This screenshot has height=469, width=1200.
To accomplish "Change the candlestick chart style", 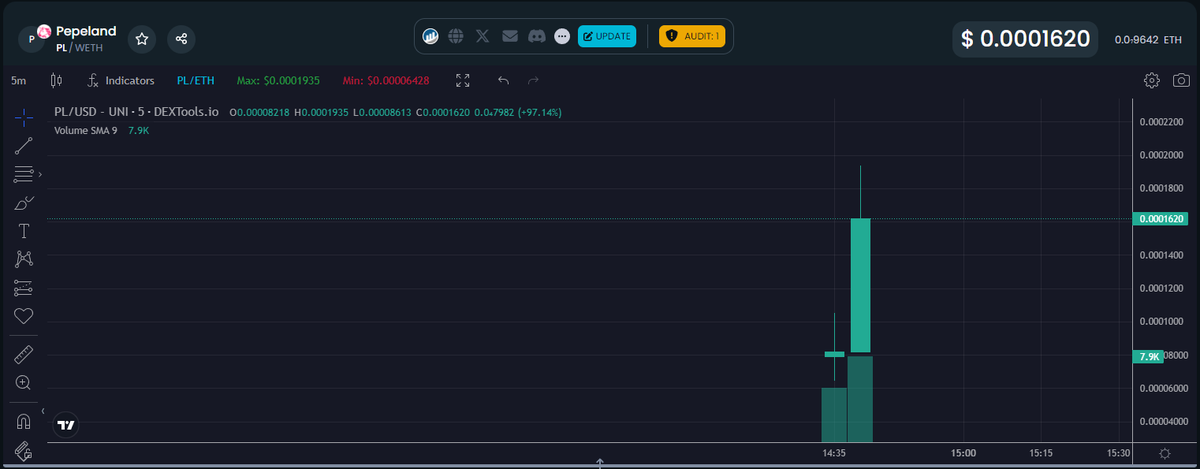I will (x=56, y=80).
